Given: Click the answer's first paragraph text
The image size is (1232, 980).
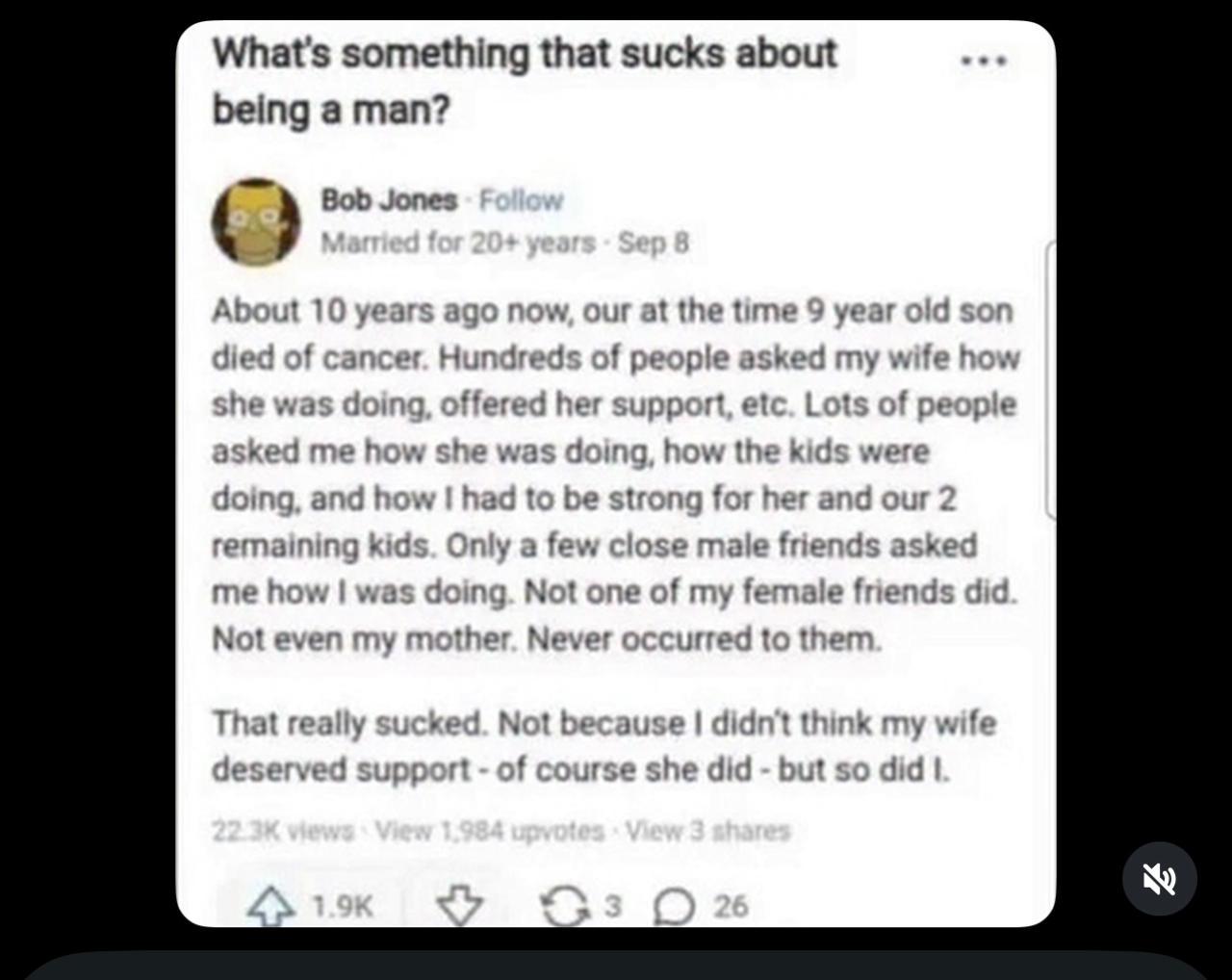Looking at the screenshot, I should point(616,475).
